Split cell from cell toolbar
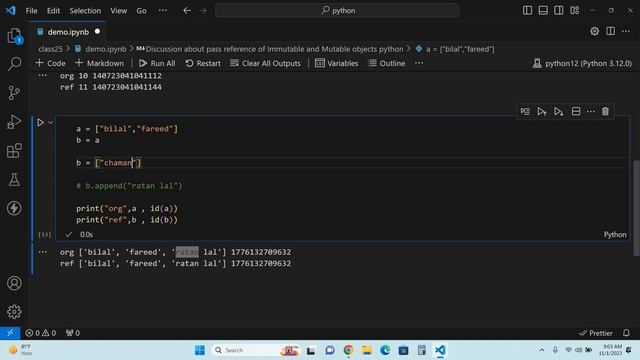The width and height of the screenshot is (640, 360). pyautogui.click(x=576, y=111)
